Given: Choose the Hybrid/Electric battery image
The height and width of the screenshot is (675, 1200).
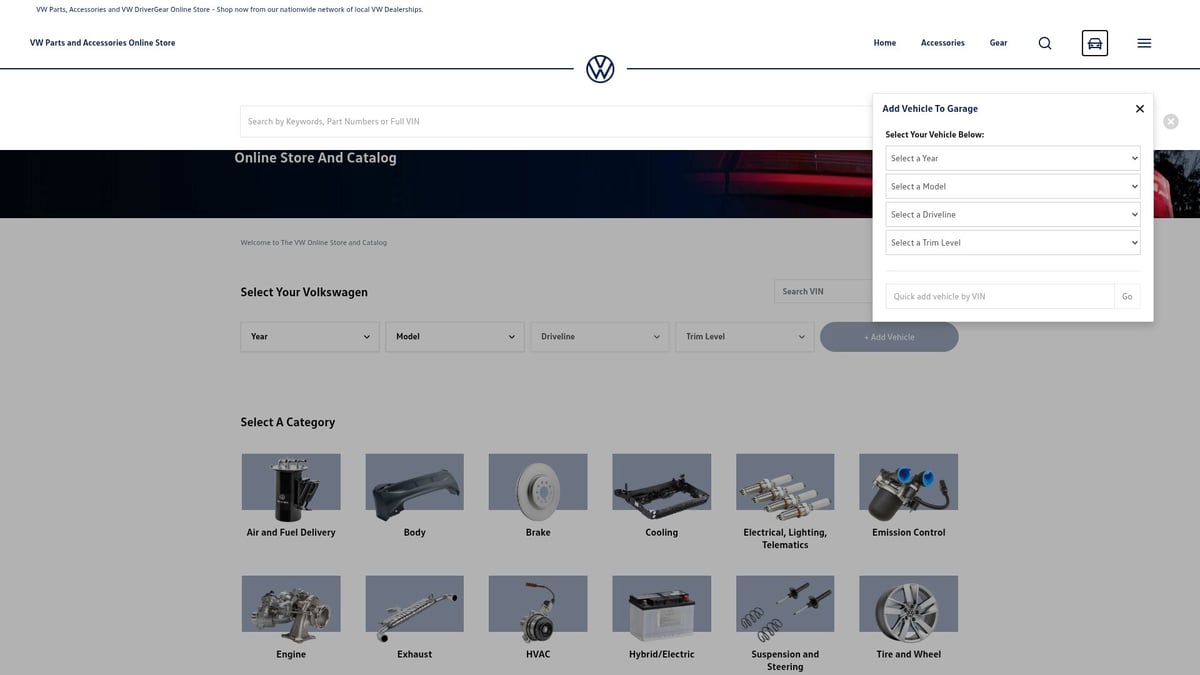Looking at the screenshot, I should pyautogui.click(x=661, y=608).
